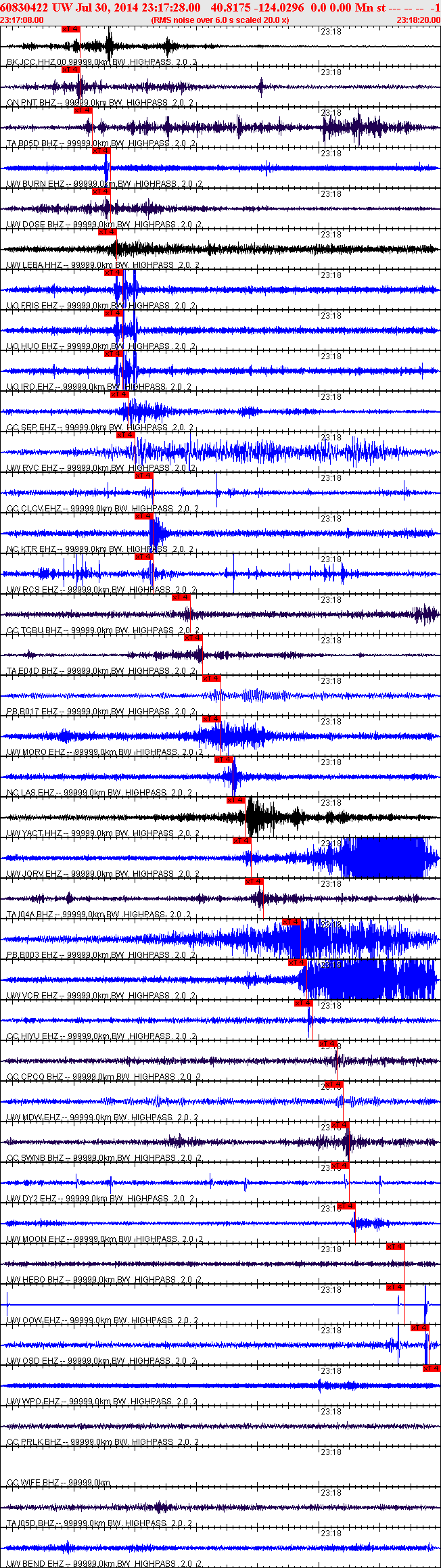The width and height of the screenshot is (441, 1568).
Task: Select the pick marker on the UW VCR EHZ trace
Action: (x=297, y=963)
